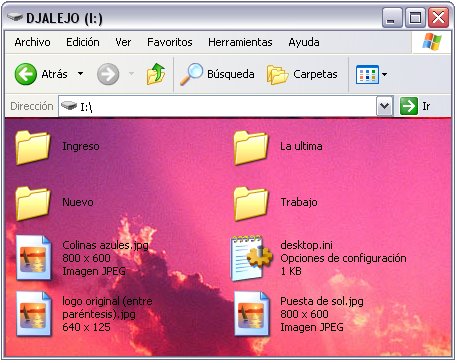
Task: Click the address bar showing I:\
Action: [217, 106]
